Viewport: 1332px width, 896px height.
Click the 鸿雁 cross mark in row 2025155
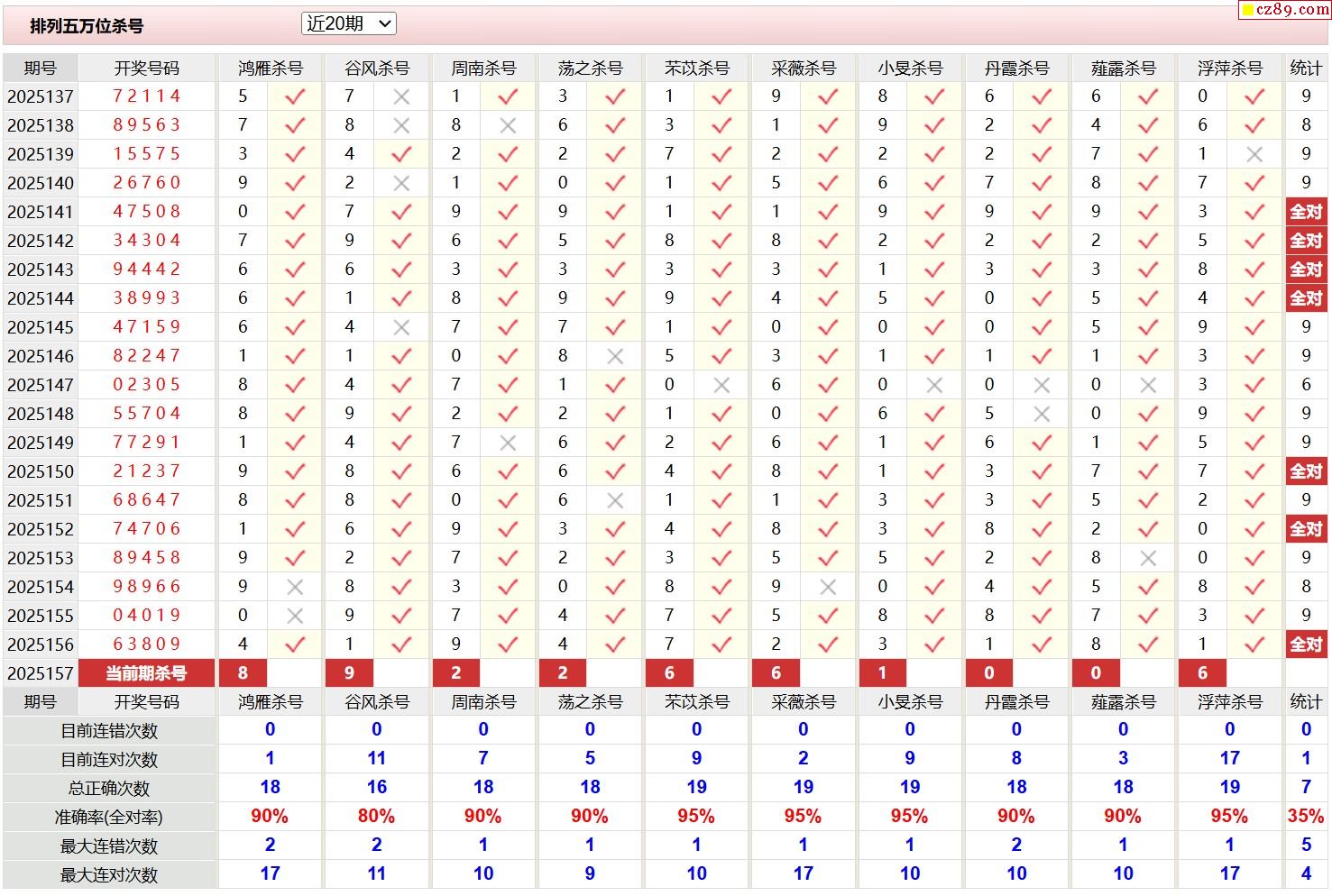295,617
